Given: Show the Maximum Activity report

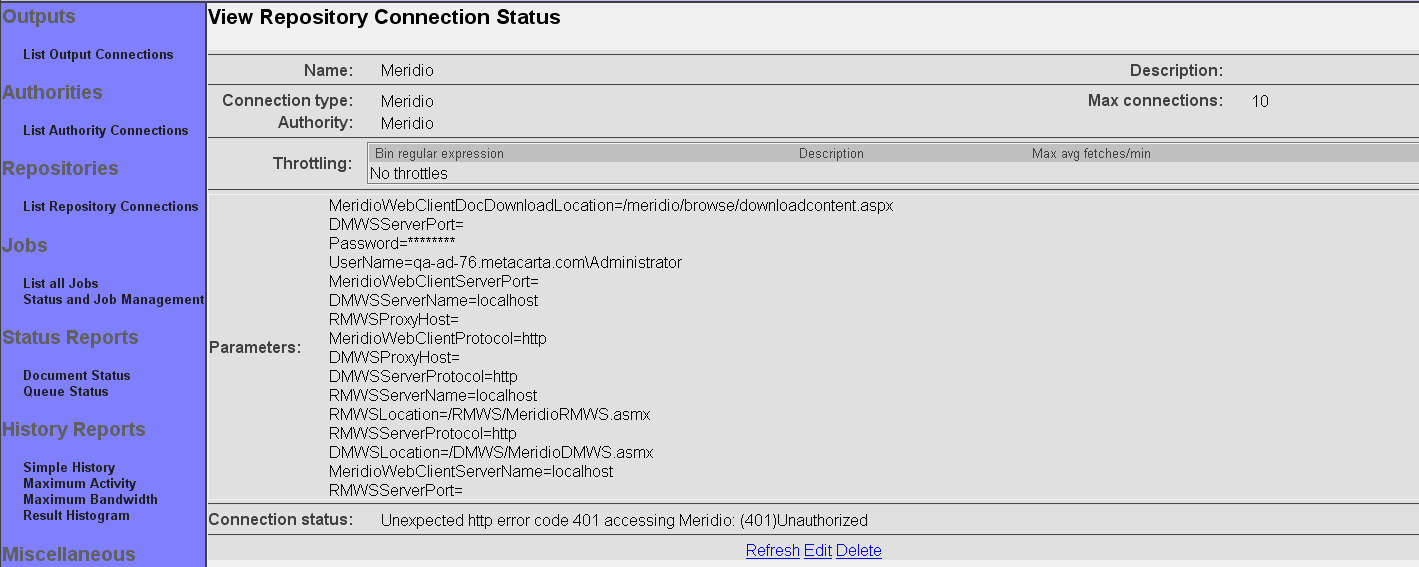Looking at the screenshot, I should pyautogui.click(x=79, y=484).
